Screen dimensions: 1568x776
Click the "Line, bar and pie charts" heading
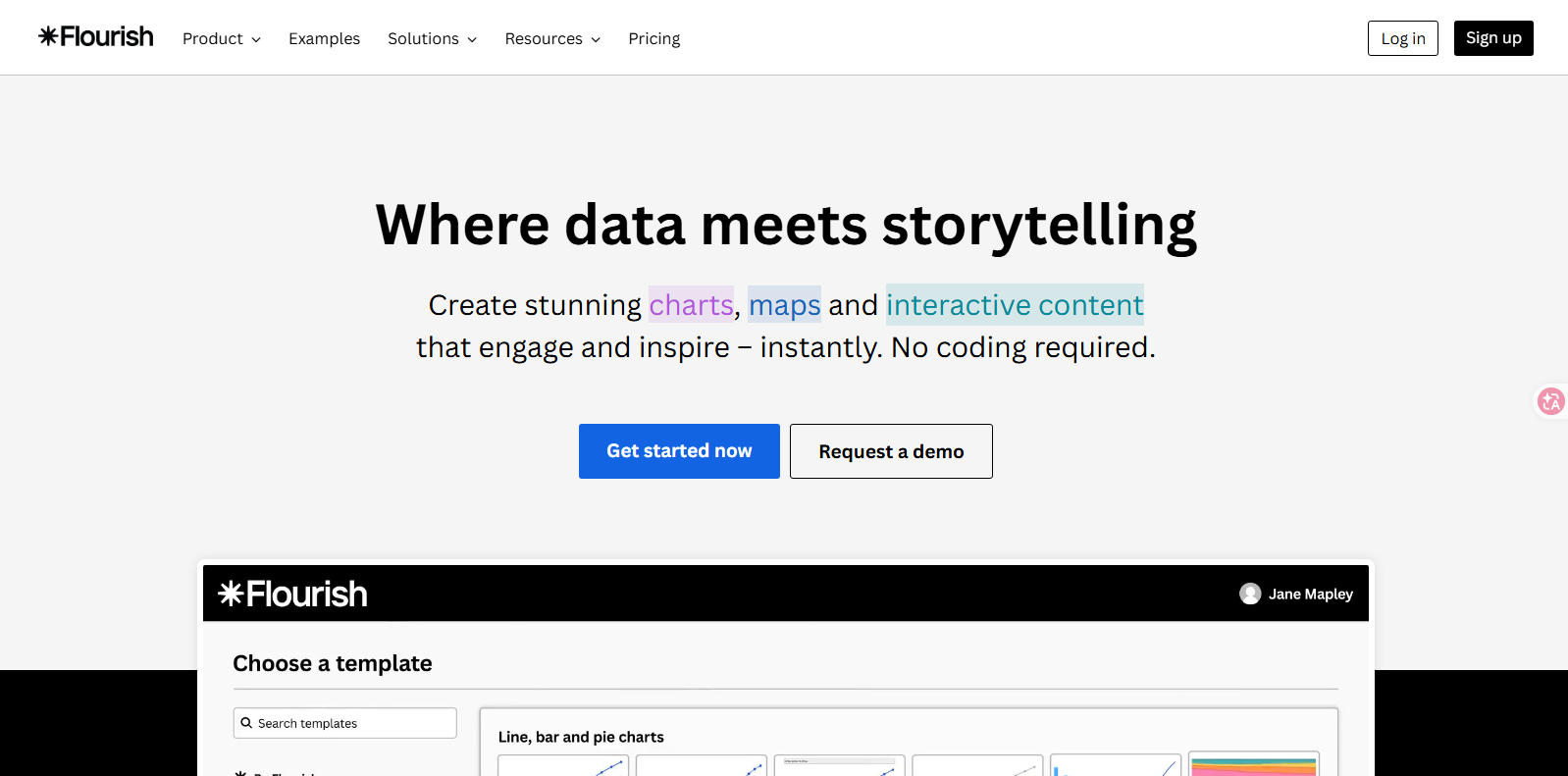tap(581, 737)
